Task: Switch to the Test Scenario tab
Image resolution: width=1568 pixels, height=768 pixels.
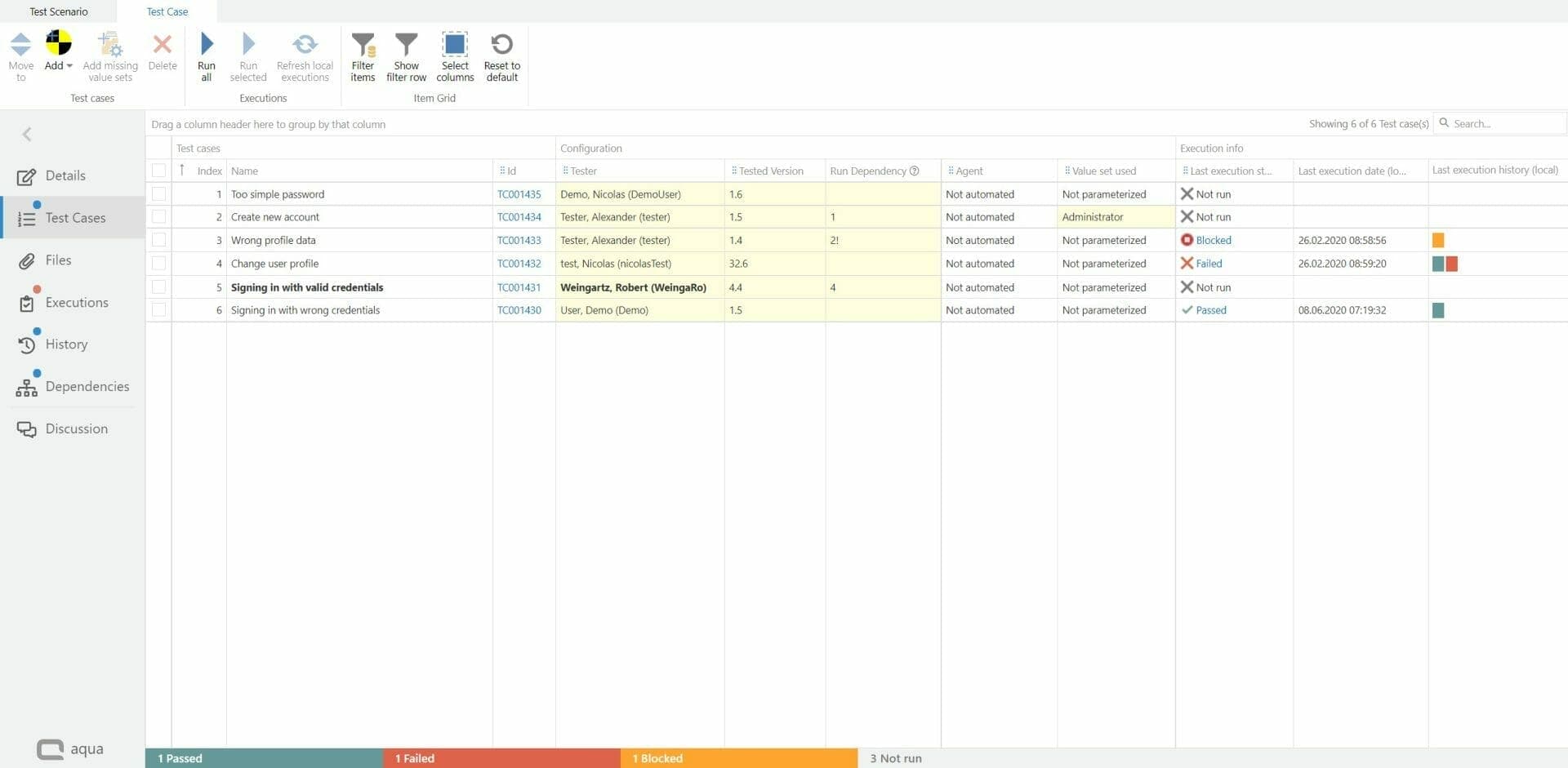Action: click(58, 11)
